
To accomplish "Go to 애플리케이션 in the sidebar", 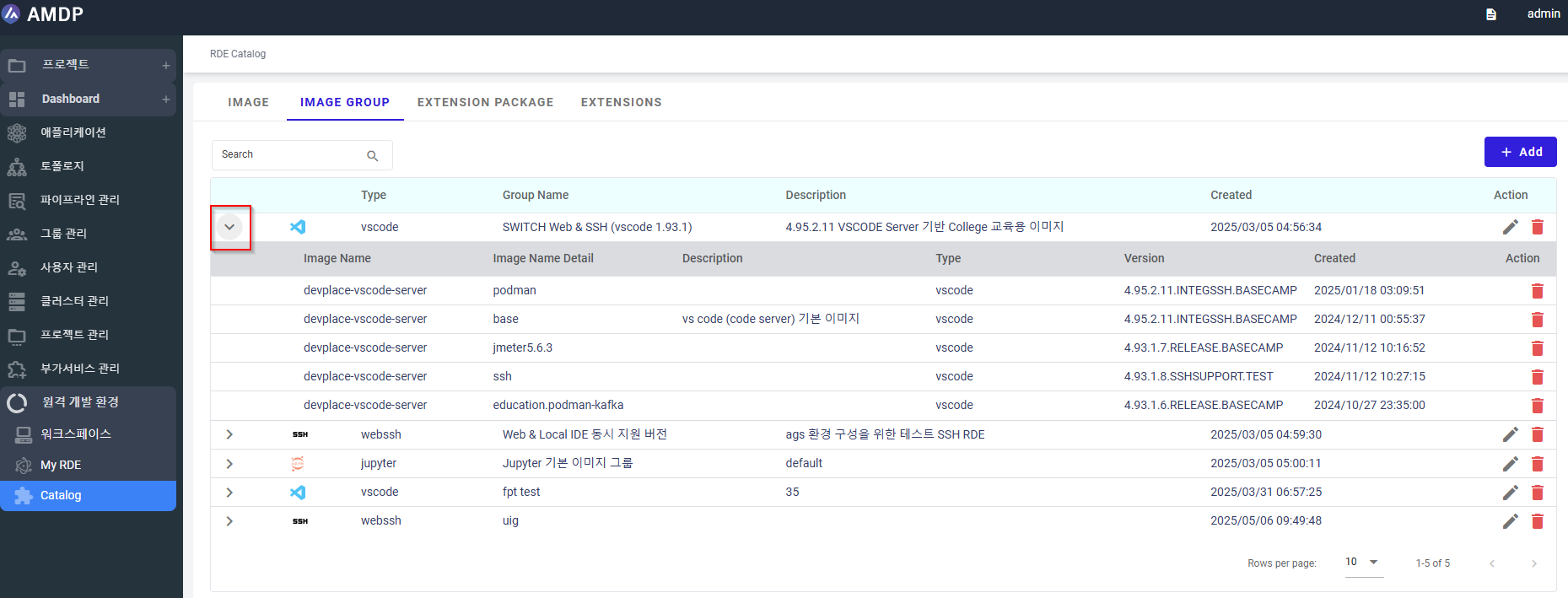I will tap(88, 132).
